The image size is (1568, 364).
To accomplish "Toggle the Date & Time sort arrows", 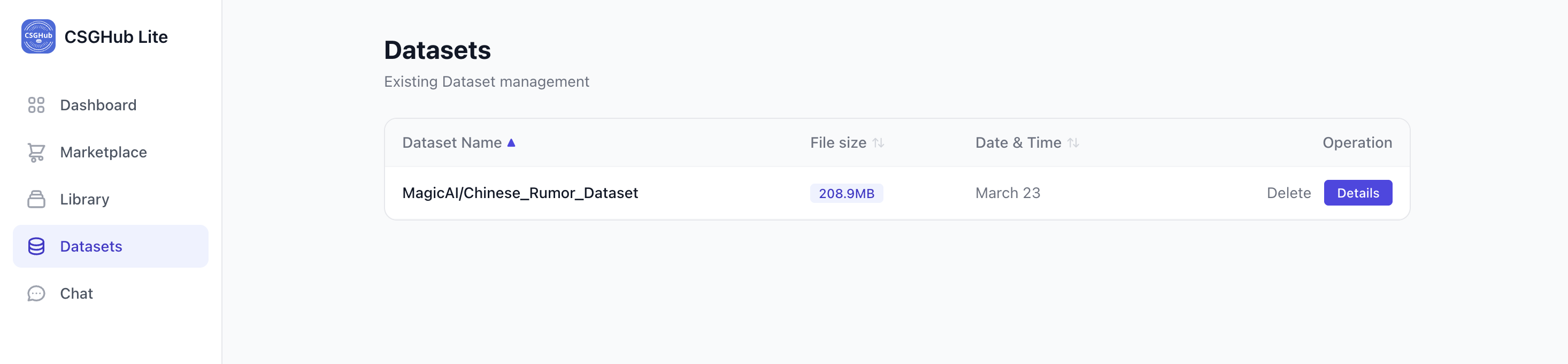I will point(1073,143).
